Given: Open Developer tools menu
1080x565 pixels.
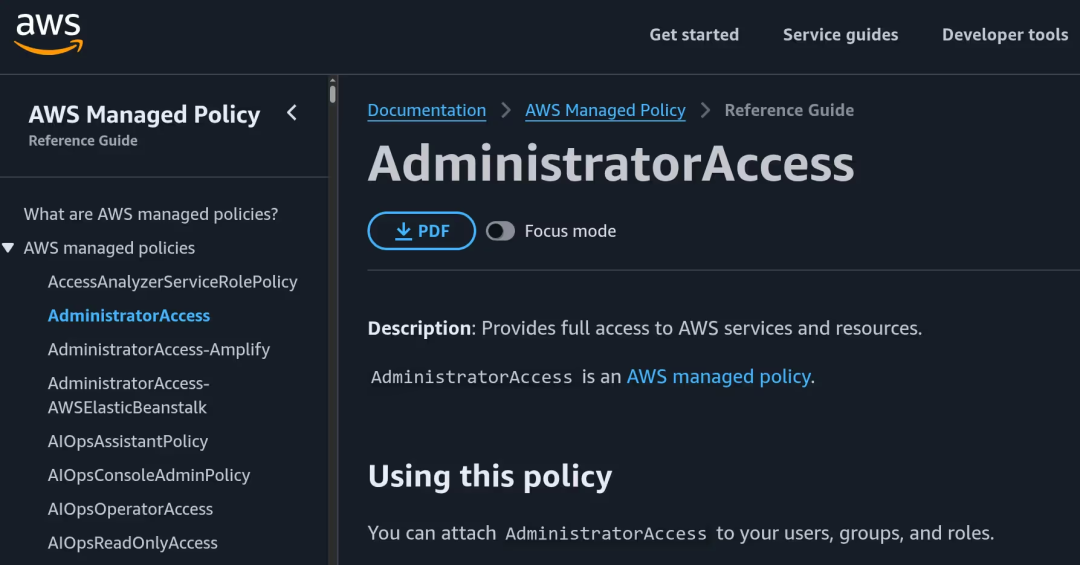Looking at the screenshot, I should tap(1005, 34).
